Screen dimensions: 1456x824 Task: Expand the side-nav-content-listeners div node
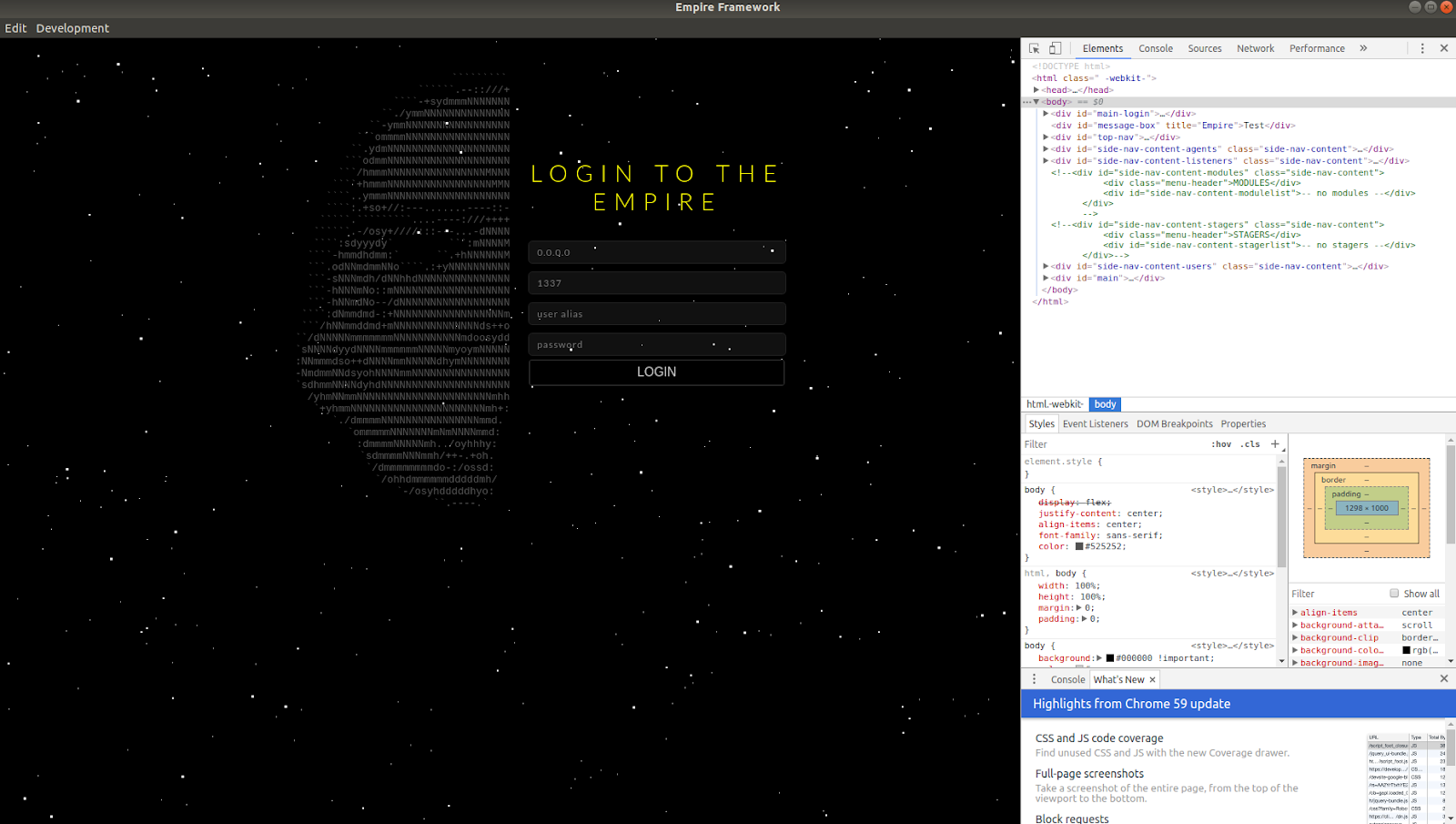pos(1046,161)
